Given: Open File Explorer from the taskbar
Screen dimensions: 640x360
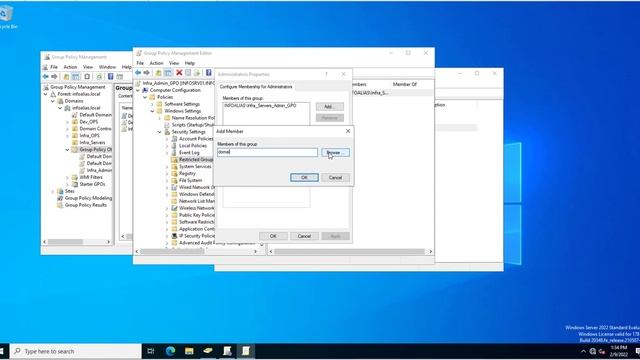Looking at the screenshot, I should [189, 351].
